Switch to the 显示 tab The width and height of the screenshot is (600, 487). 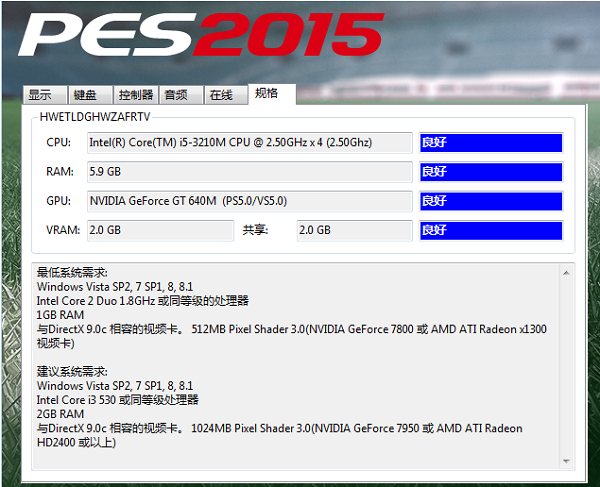point(45,95)
